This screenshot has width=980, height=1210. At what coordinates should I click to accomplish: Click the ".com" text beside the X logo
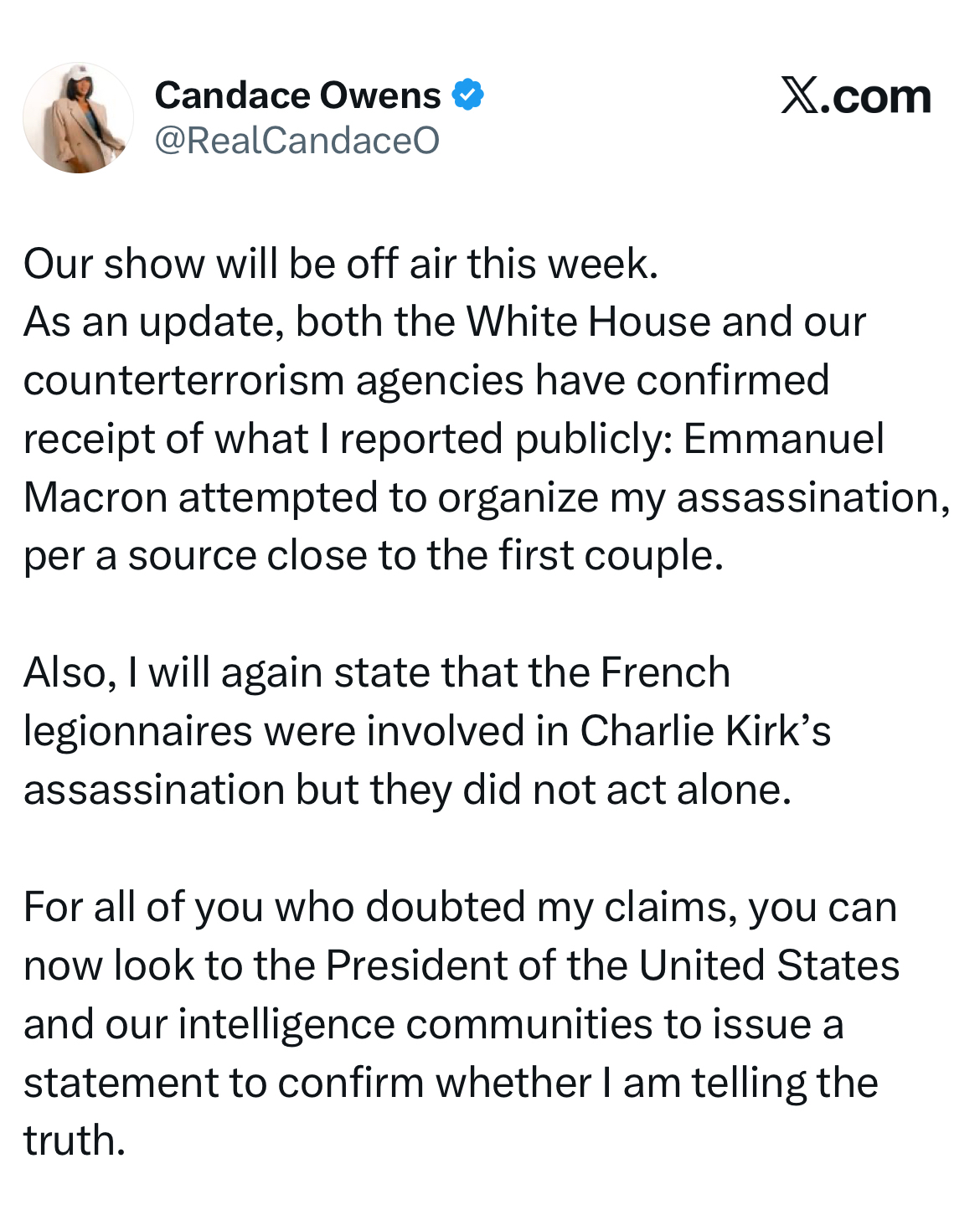875,96
